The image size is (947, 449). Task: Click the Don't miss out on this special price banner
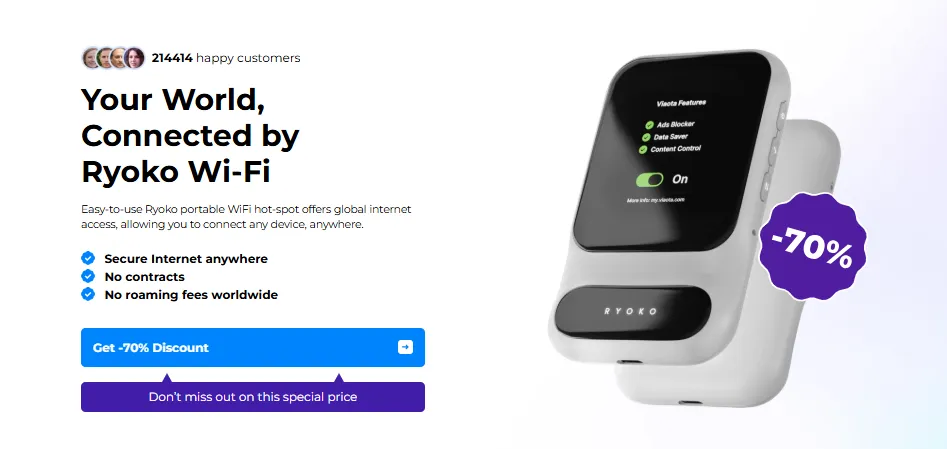(x=252, y=397)
